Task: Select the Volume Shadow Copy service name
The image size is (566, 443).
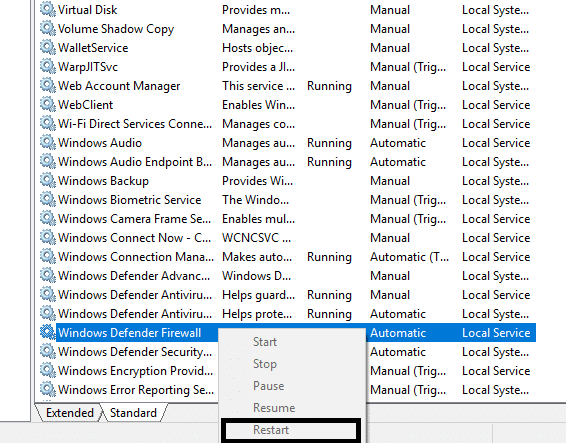Action: click(116, 29)
